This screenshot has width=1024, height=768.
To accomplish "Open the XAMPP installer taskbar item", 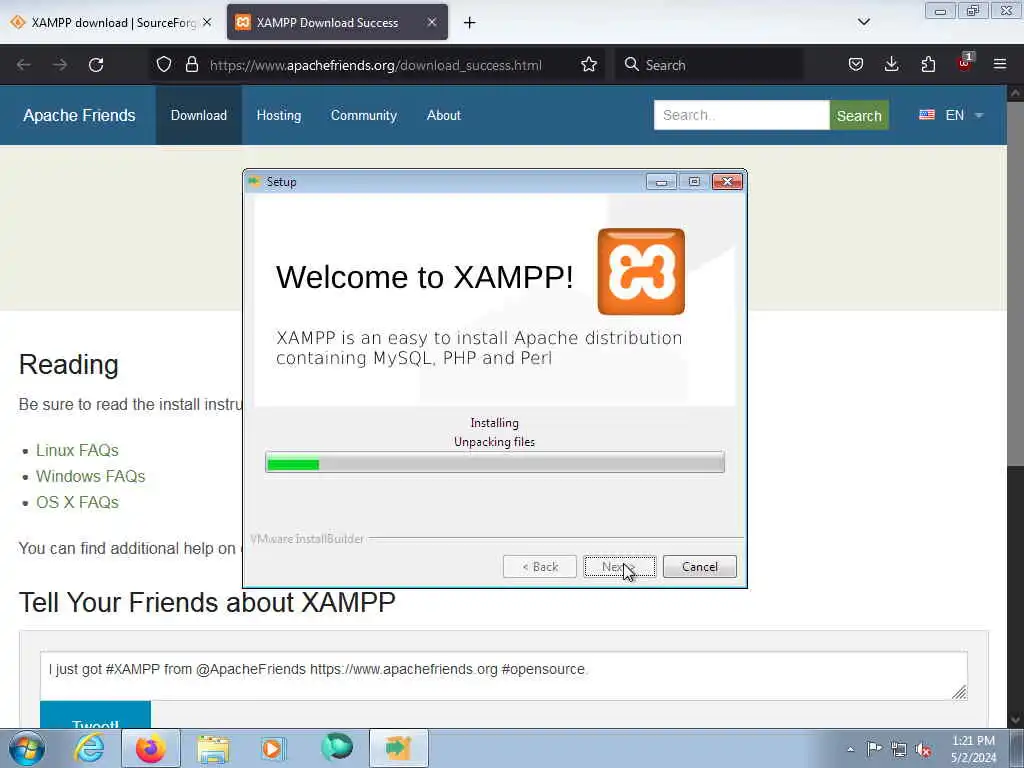I will coord(399,748).
